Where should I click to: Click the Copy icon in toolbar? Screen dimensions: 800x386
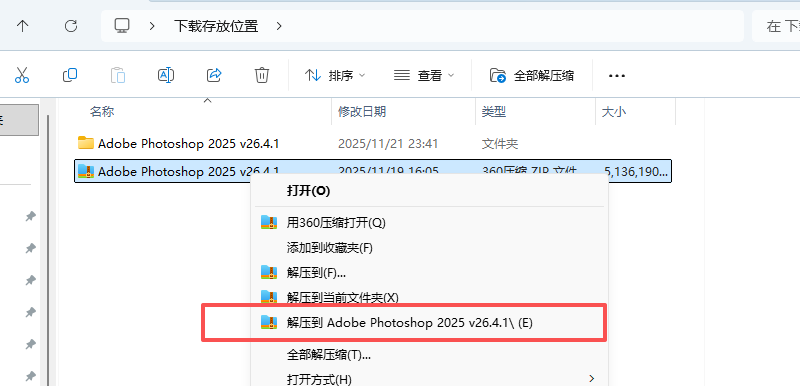70,75
